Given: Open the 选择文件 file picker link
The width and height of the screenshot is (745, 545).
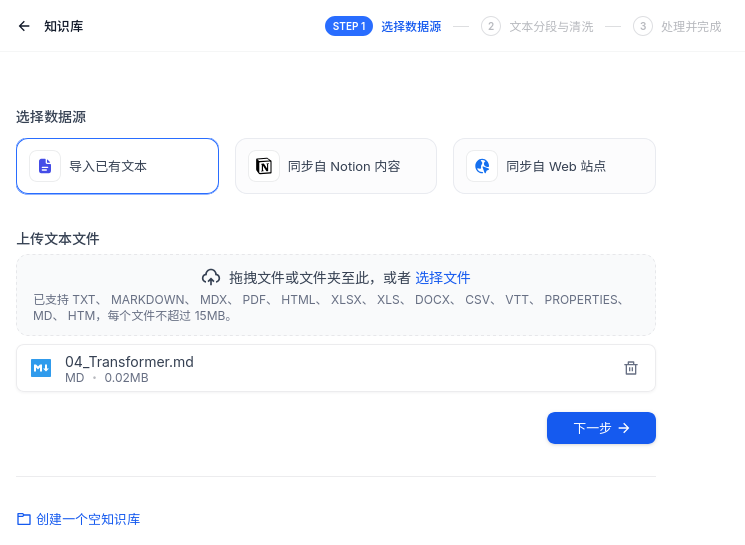Looking at the screenshot, I should pyautogui.click(x=443, y=277).
